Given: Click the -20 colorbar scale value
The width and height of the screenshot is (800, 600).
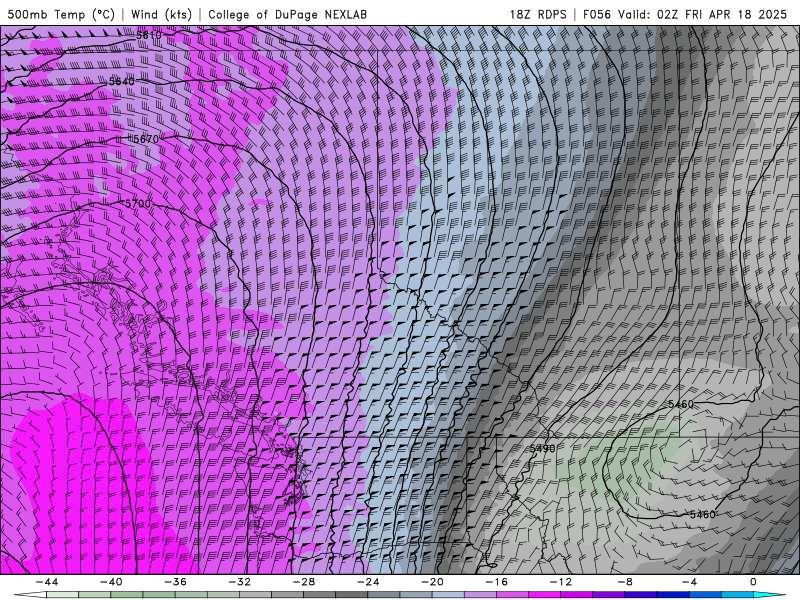Looking at the screenshot, I should pos(432,582).
